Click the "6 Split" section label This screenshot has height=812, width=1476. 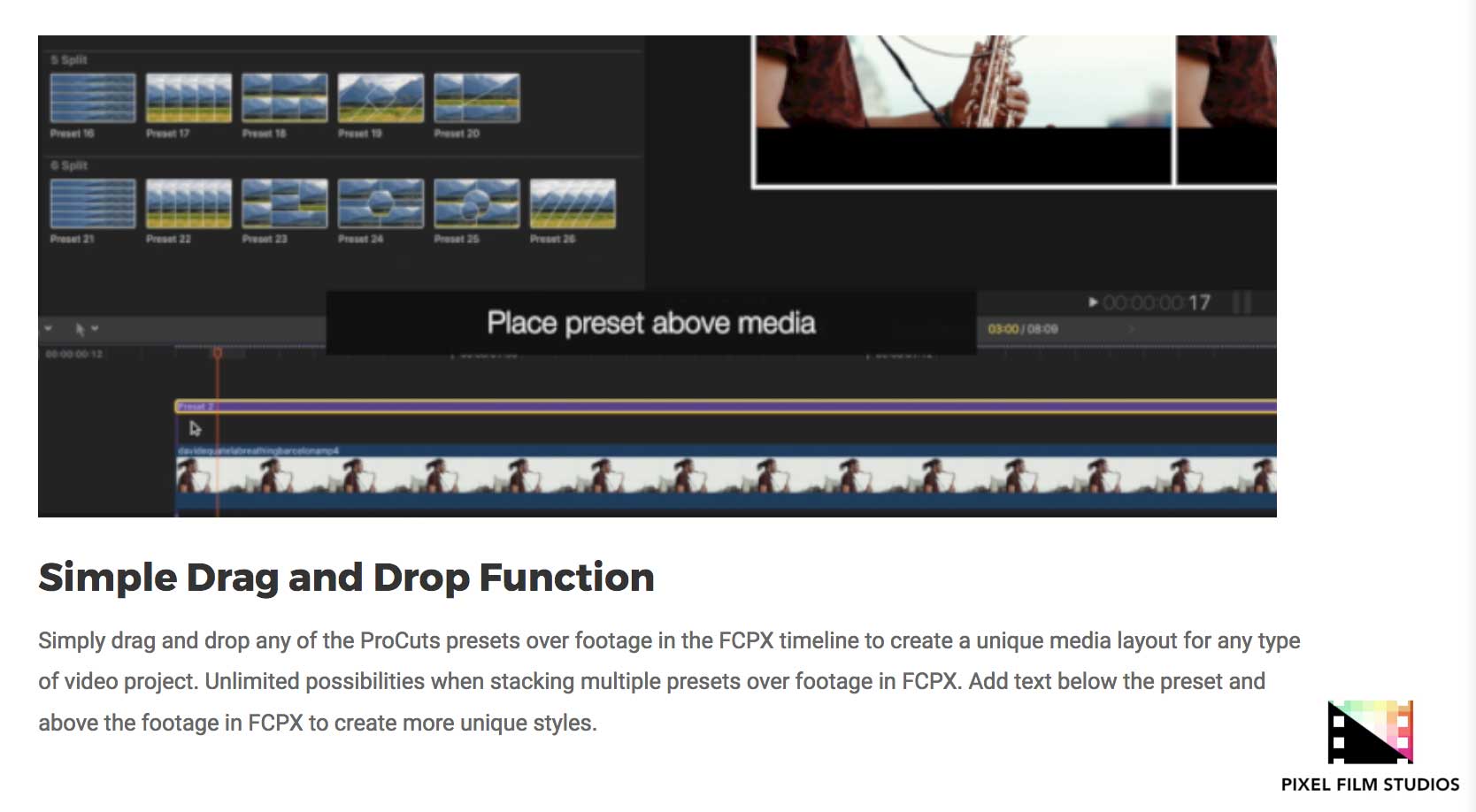[x=69, y=165]
